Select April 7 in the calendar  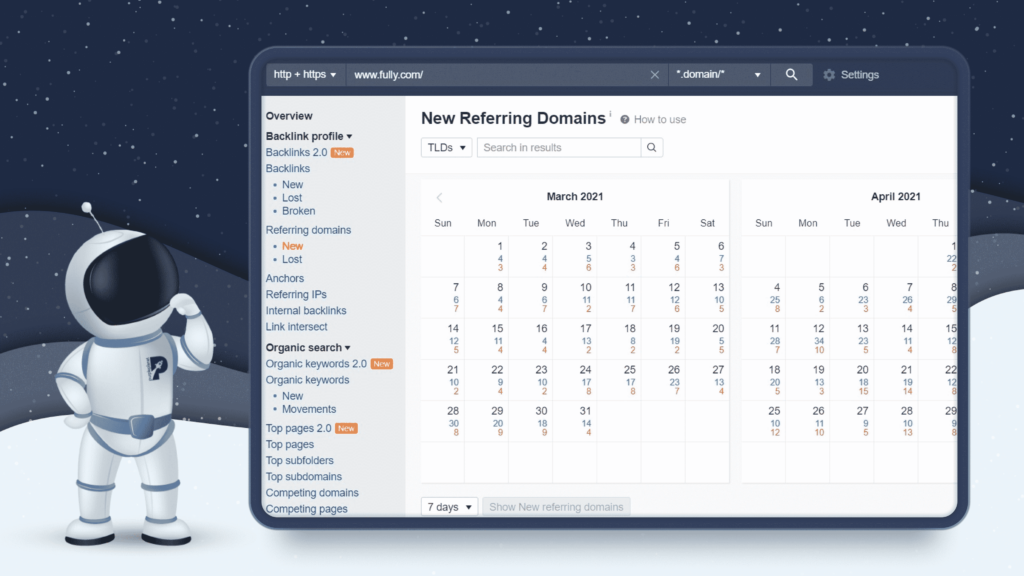[897, 298]
